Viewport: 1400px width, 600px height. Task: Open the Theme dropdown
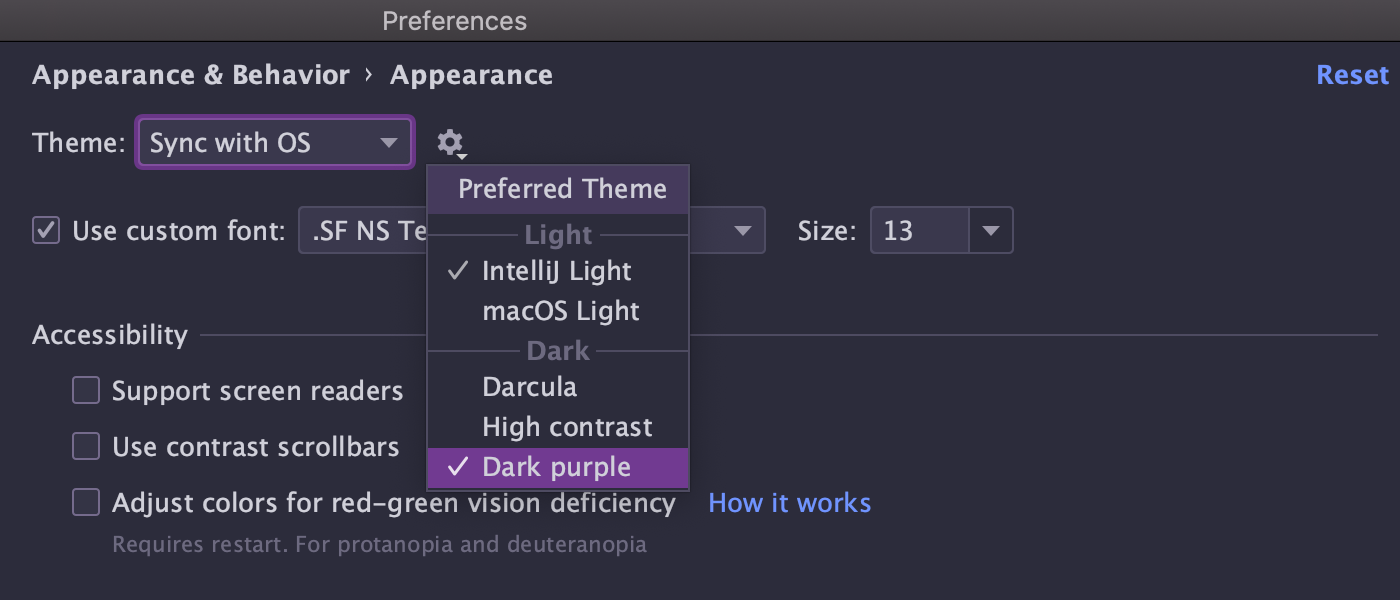pos(275,143)
